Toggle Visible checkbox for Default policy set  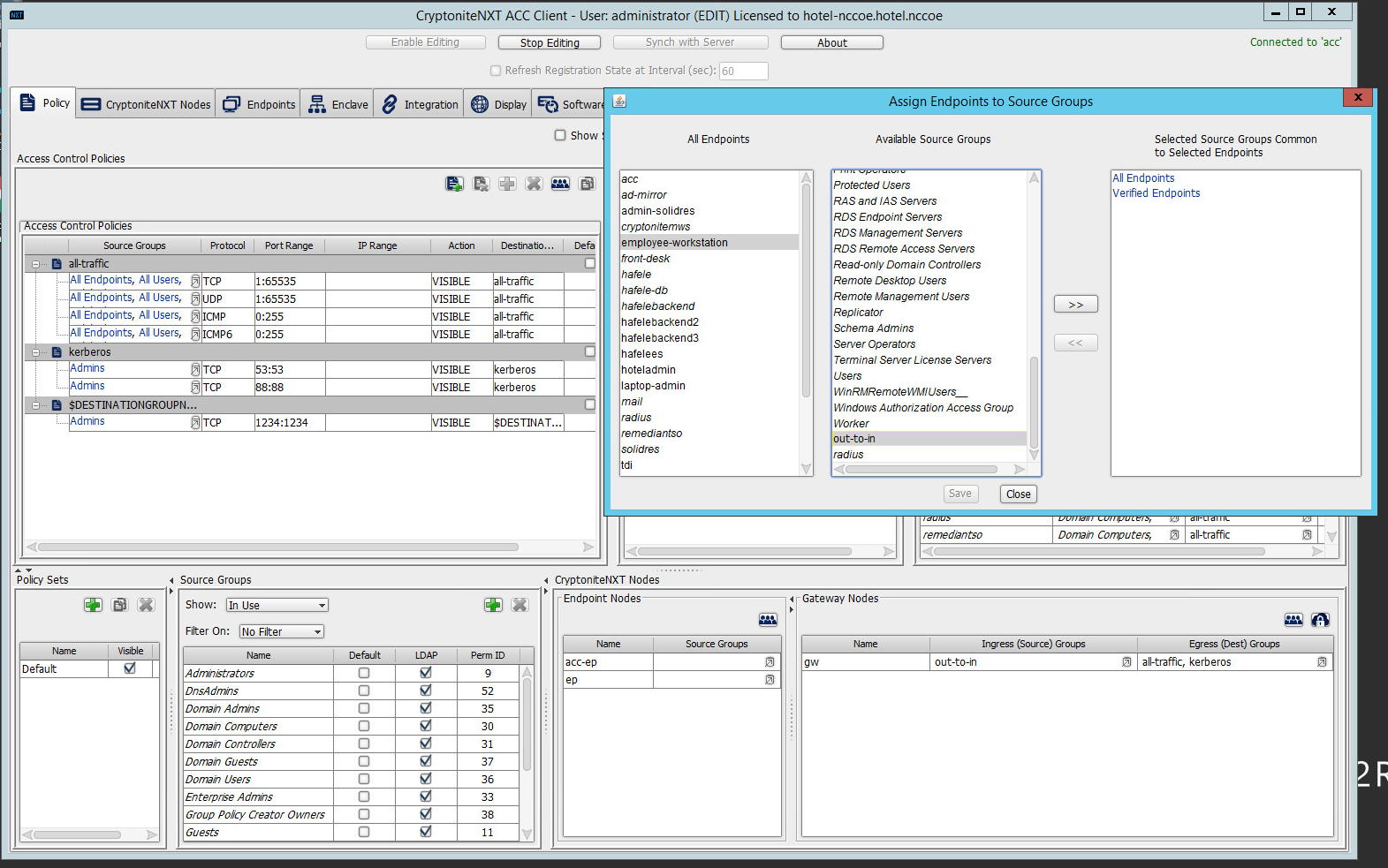coord(130,668)
